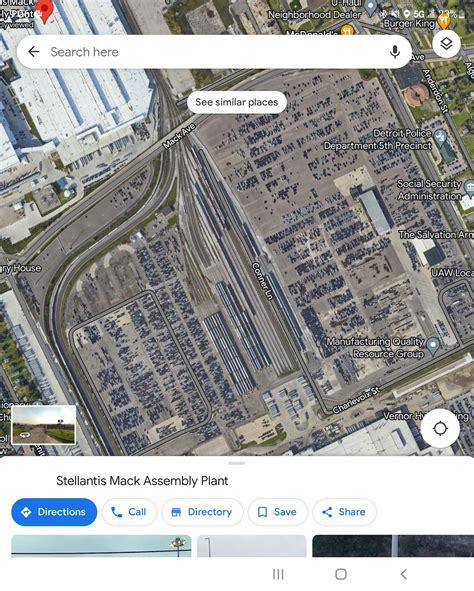Tap Android recent apps navigation button
This screenshot has width=474, height=591.
[x=278, y=574]
